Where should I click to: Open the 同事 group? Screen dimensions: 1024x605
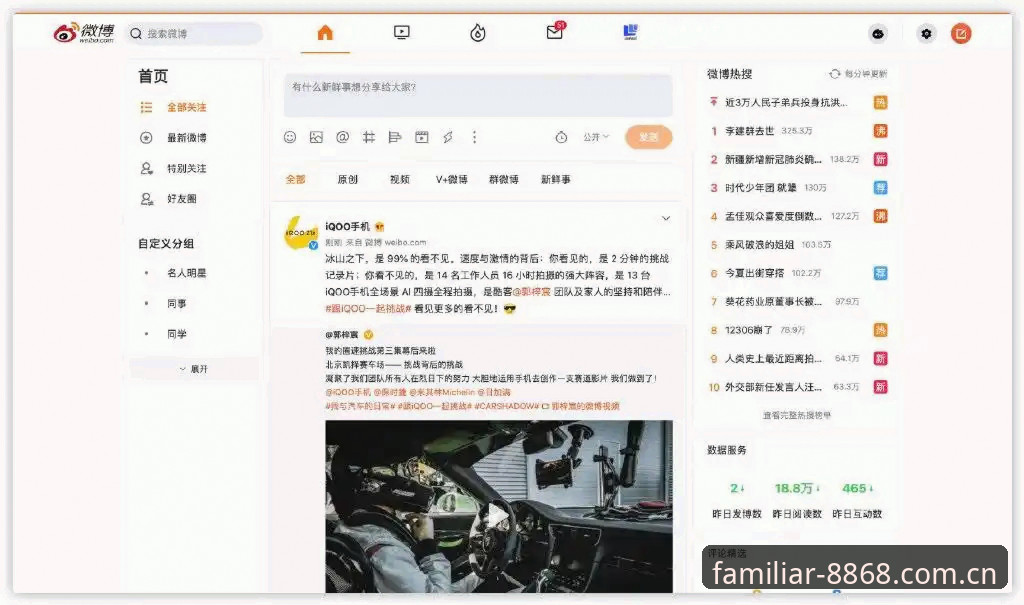[177, 304]
